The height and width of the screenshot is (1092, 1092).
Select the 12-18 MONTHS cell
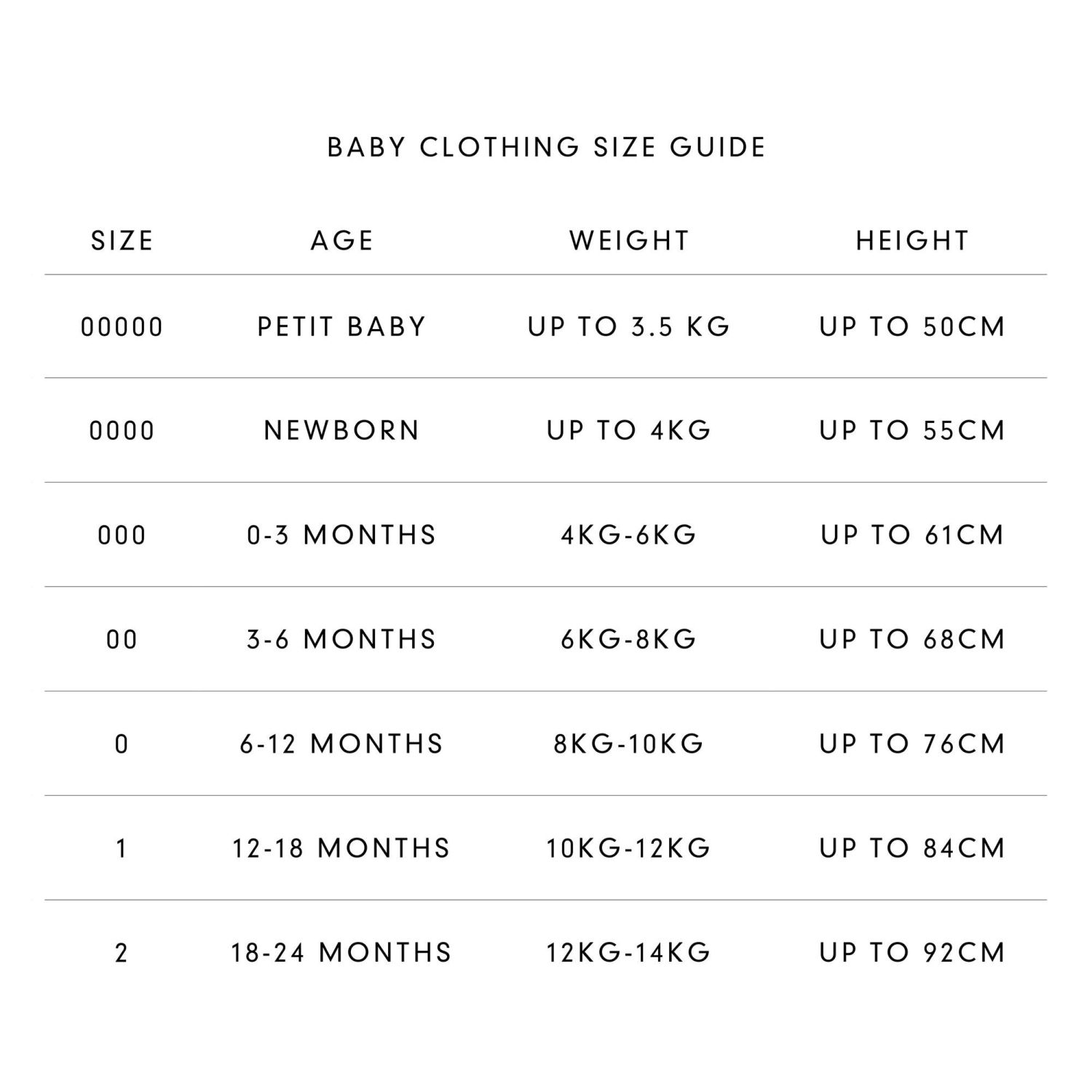pos(342,848)
